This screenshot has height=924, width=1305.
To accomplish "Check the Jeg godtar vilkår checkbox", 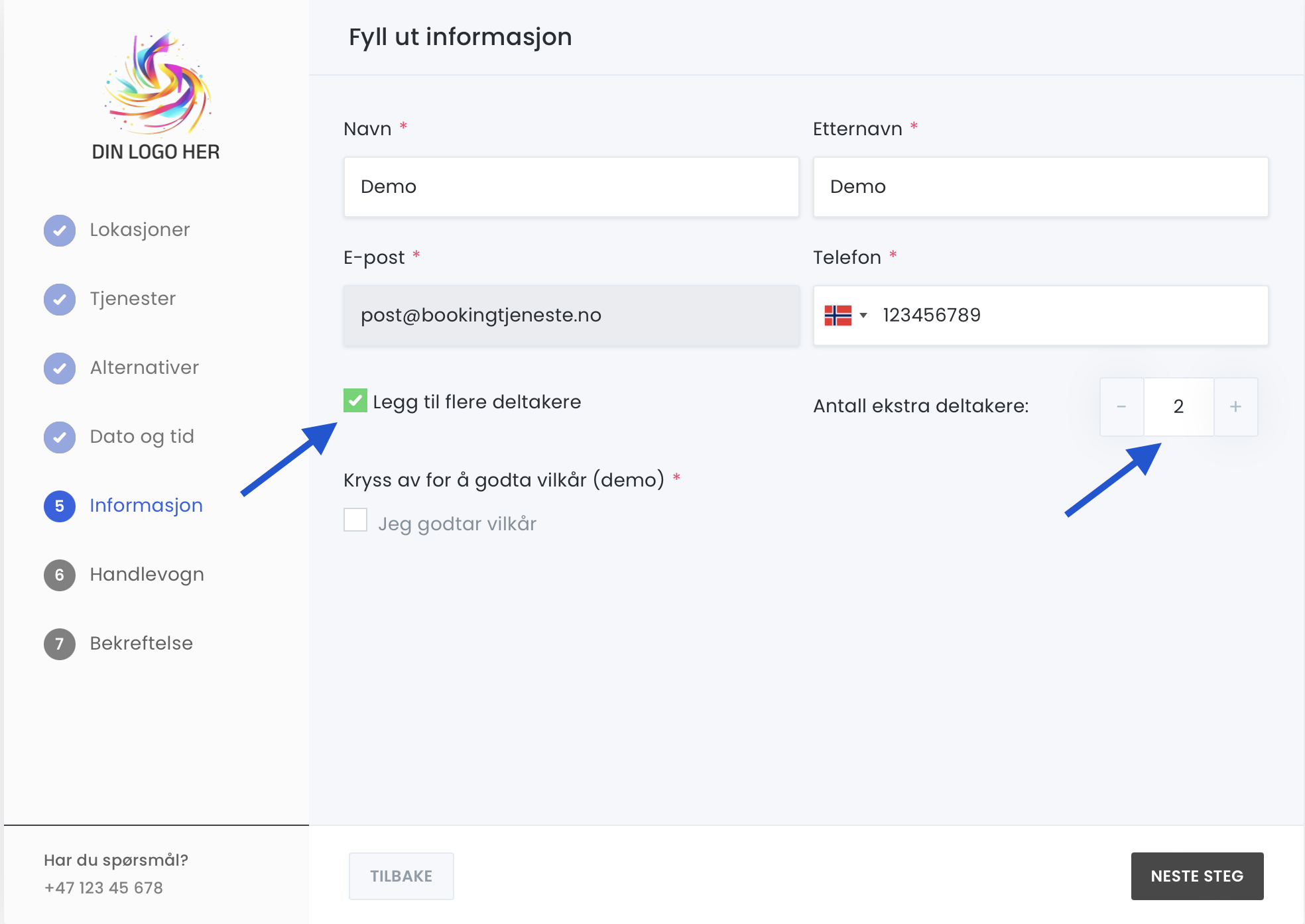I will pyautogui.click(x=355, y=520).
